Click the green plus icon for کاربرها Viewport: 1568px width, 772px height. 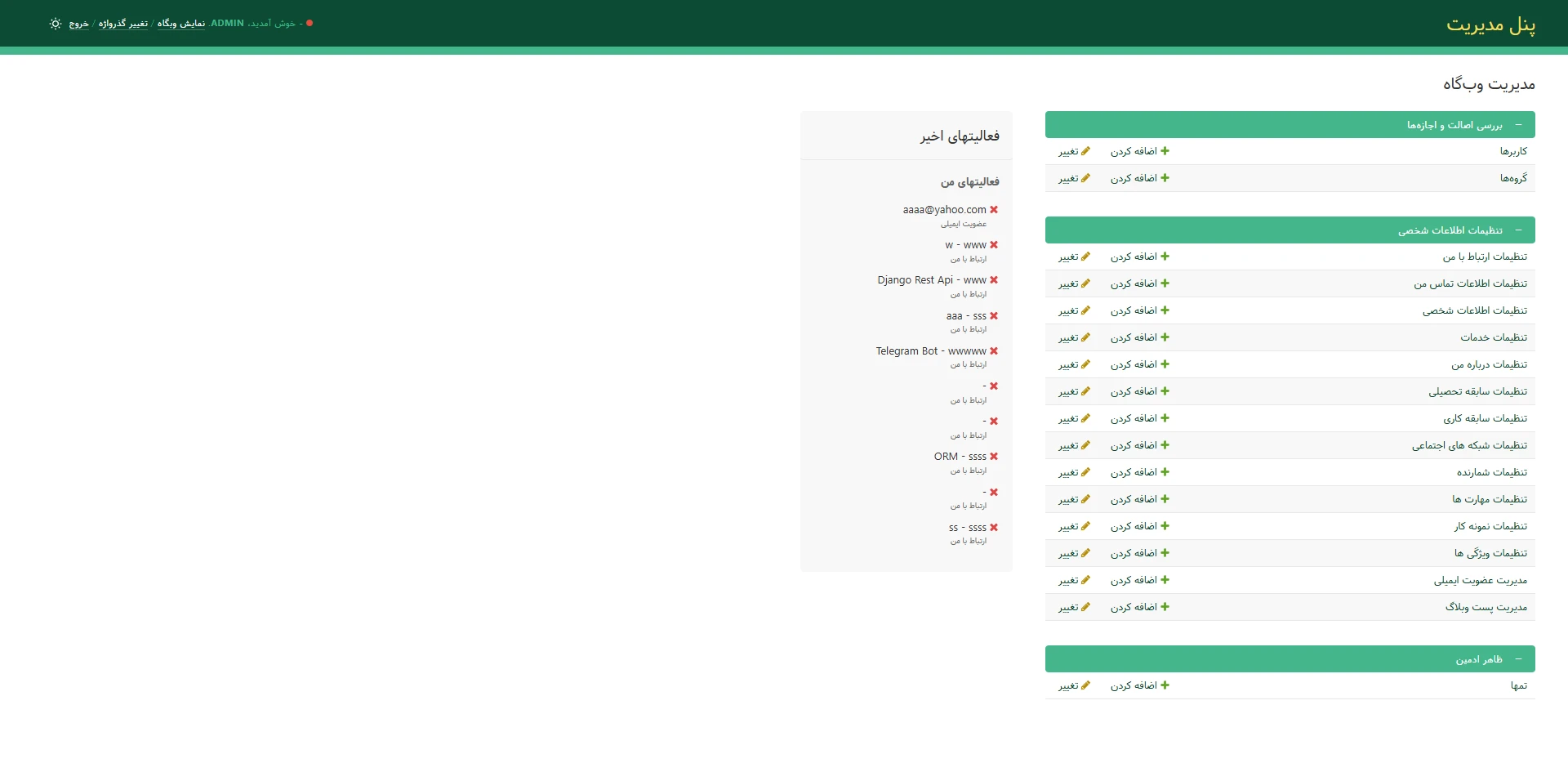click(x=1165, y=151)
